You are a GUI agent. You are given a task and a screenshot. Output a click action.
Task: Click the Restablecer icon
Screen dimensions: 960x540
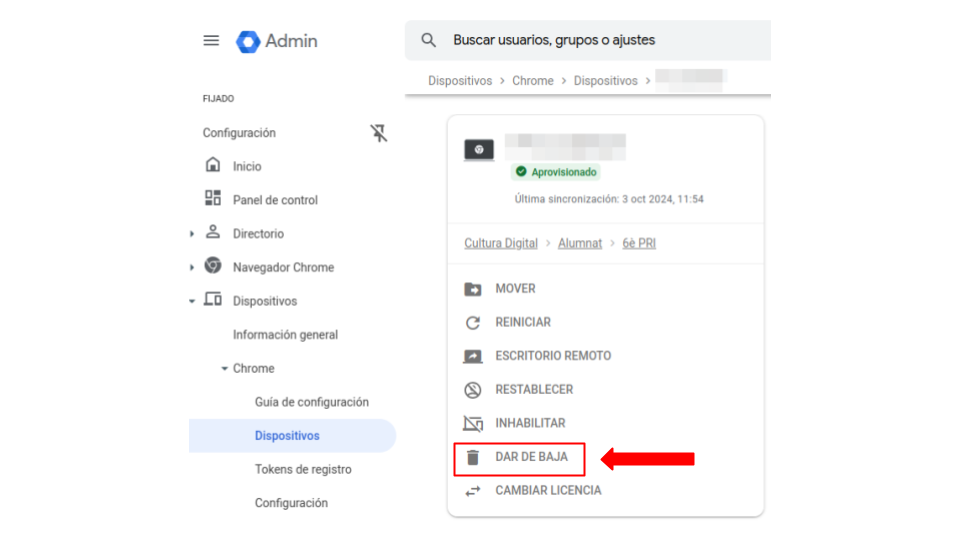pyautogui.click(x=473, y=390)
